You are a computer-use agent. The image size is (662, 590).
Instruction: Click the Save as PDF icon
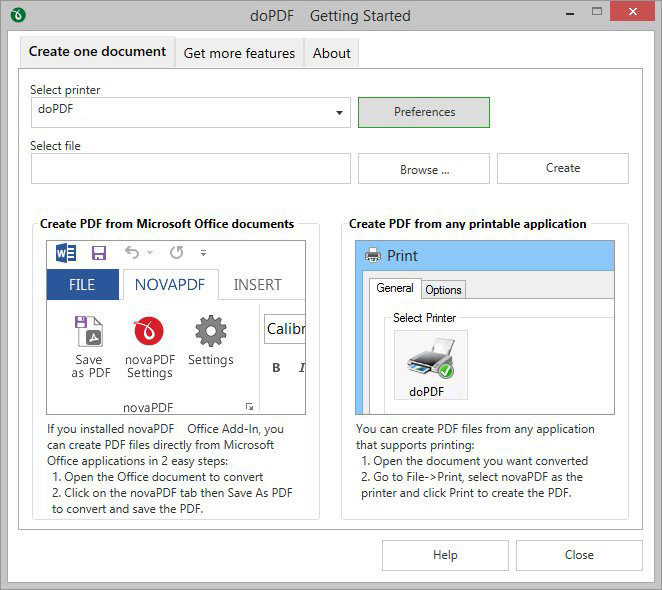89,331
